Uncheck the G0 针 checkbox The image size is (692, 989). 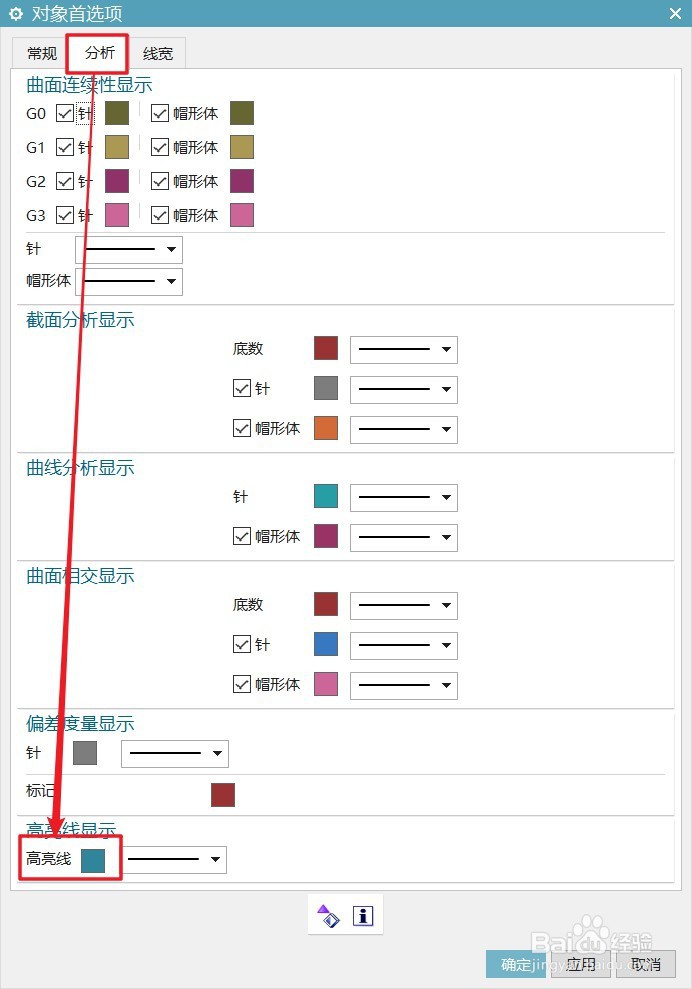pyautogui.click(x=65, y=114)
